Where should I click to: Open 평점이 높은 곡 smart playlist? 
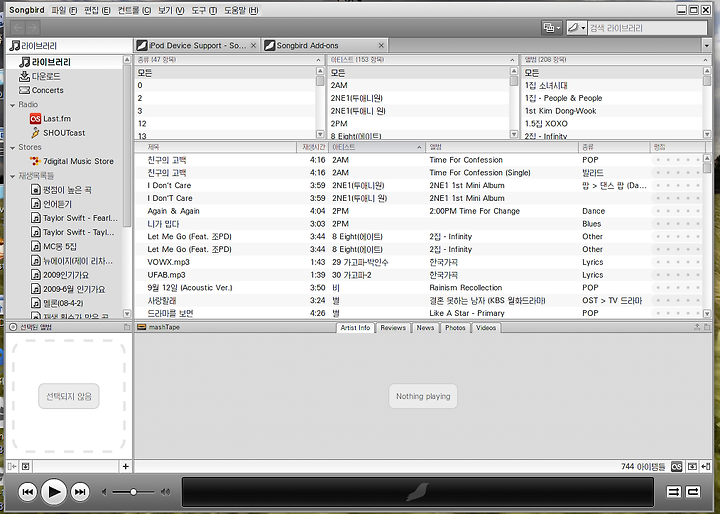point(61,190)
